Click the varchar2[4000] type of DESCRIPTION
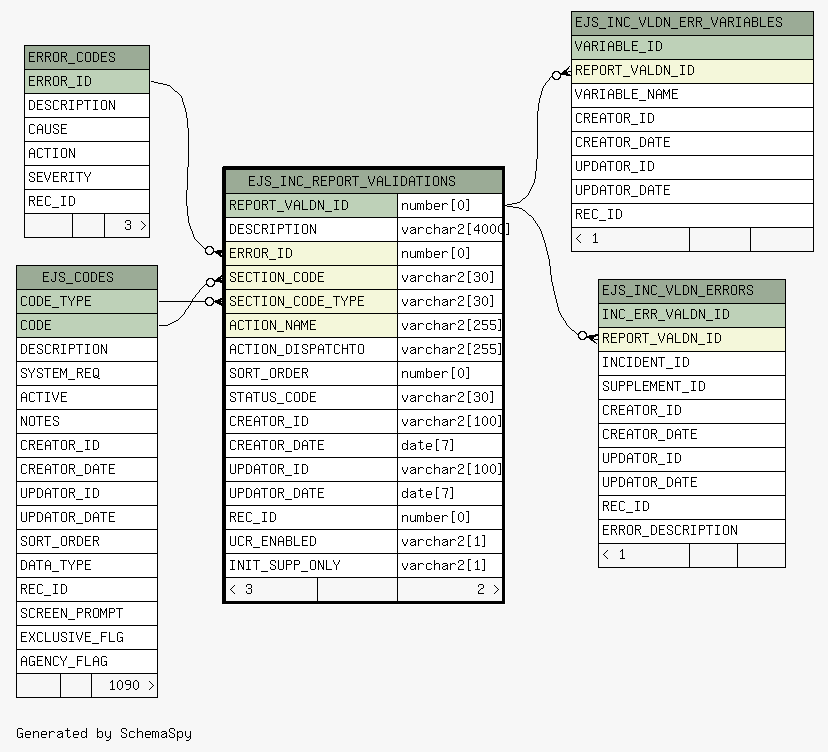 click(x=450, y=229)
